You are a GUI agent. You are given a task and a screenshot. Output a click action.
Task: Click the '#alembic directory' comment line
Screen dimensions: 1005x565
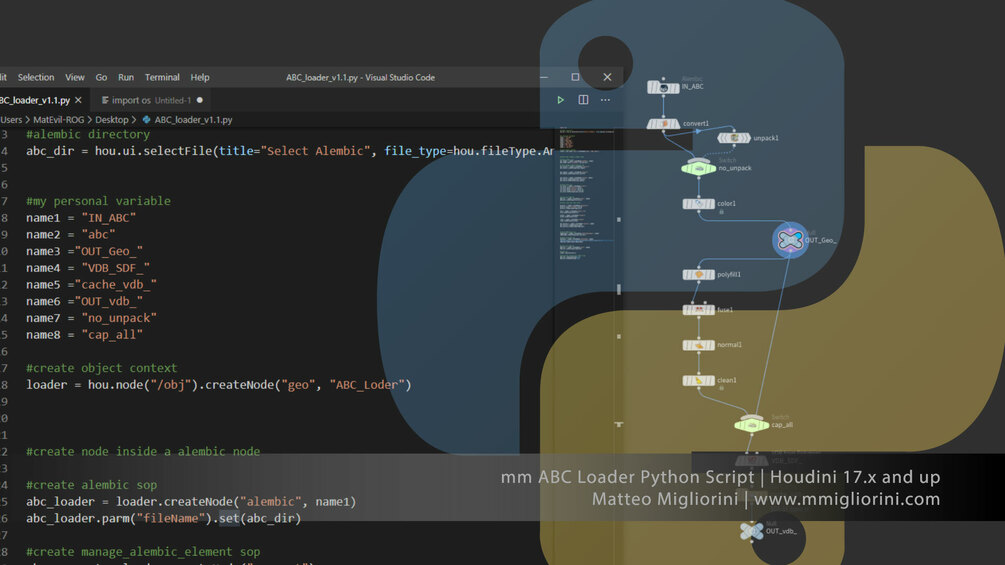(x=88, y=134)
